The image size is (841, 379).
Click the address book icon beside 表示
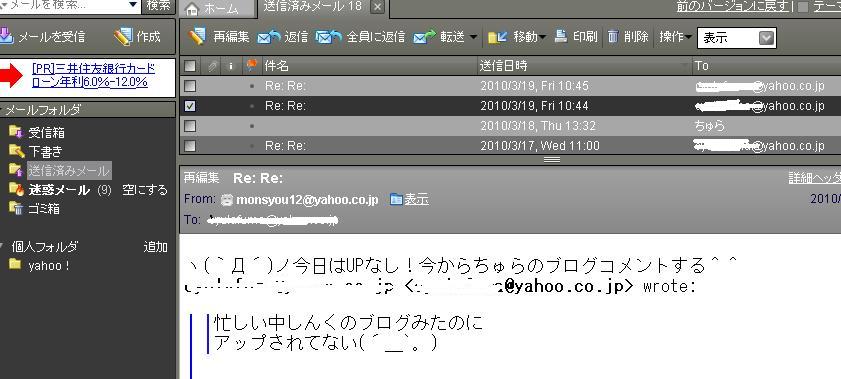[396, 199]
